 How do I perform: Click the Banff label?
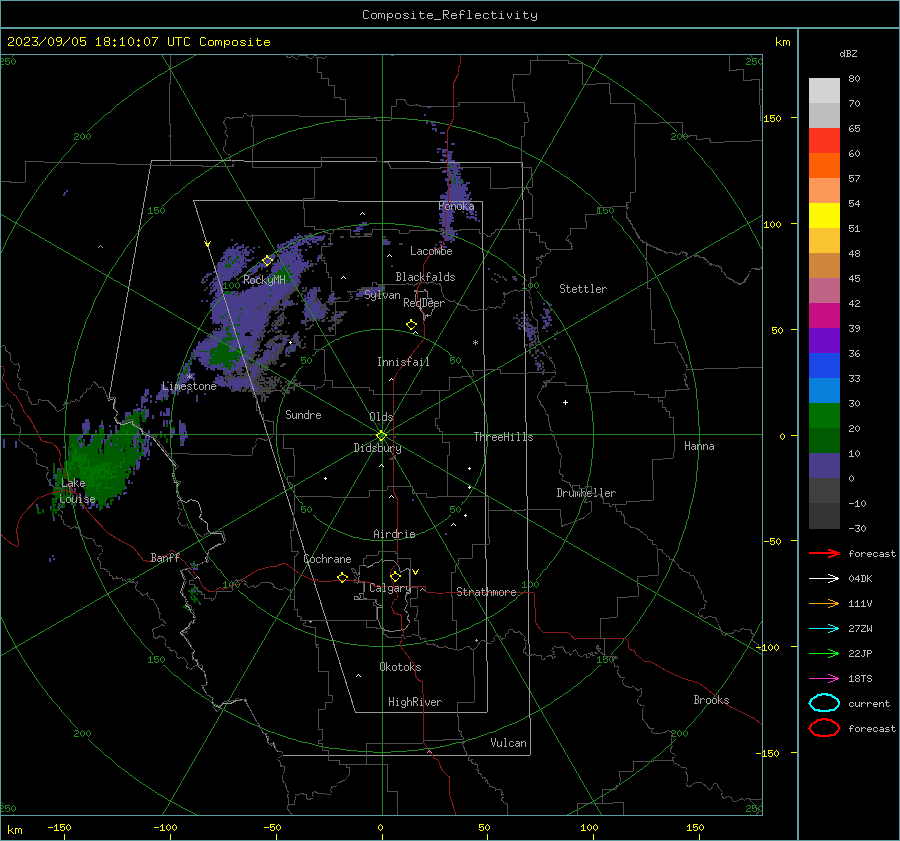pos(165,558)
